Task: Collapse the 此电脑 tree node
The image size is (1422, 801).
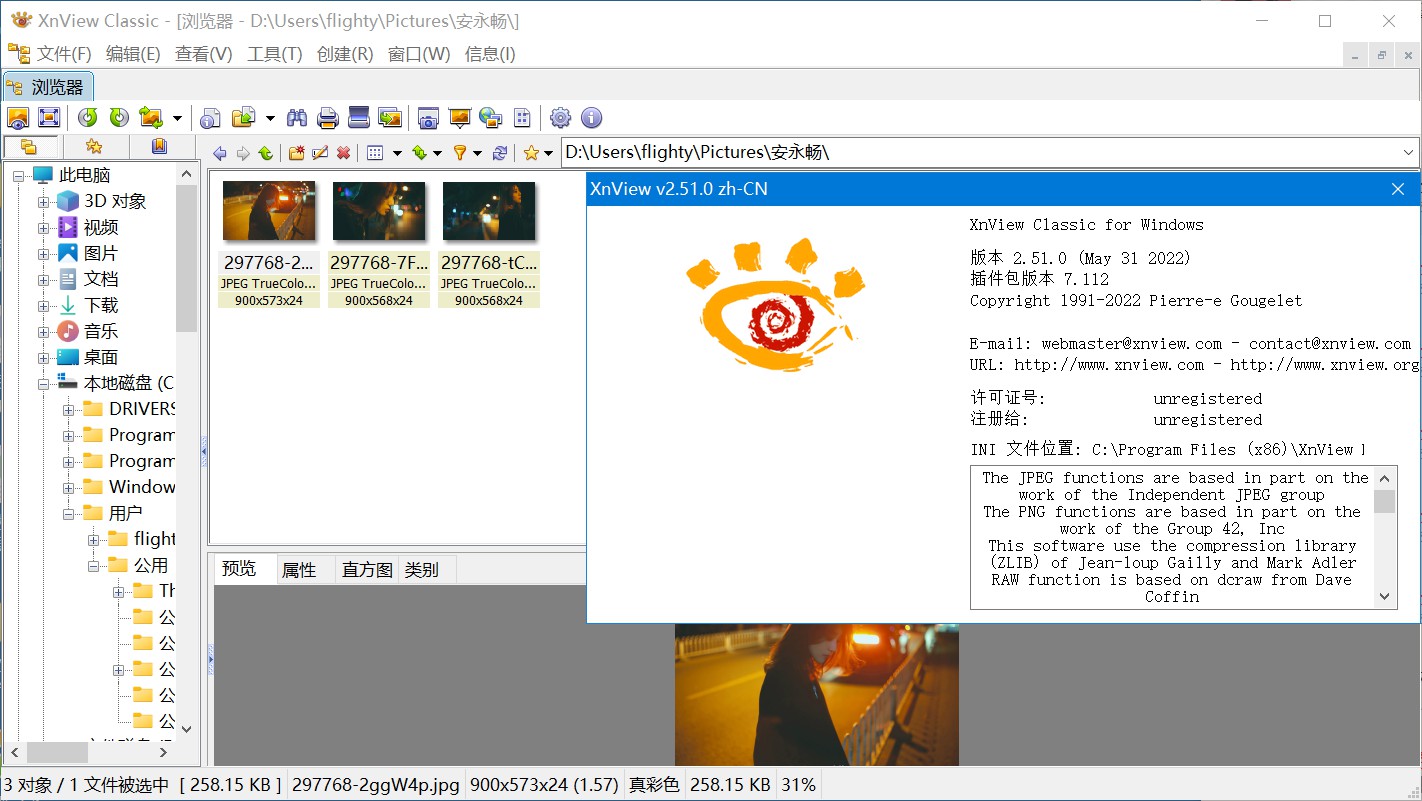Action: pos(19,176)
